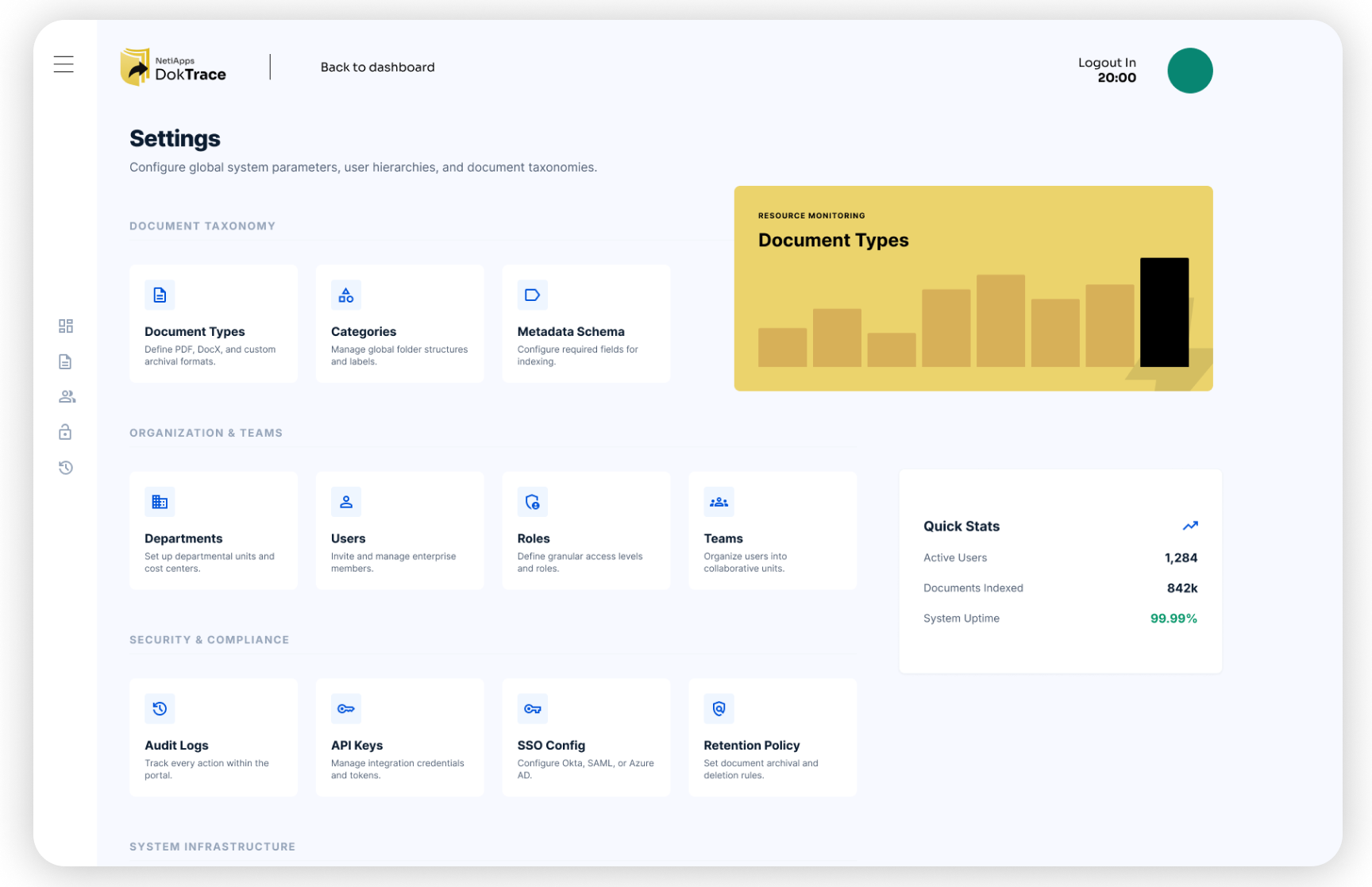Go back to dashboard
The height and width of the screenshot is (887, 1372).
pyautogui.click(x=377, y=67)
